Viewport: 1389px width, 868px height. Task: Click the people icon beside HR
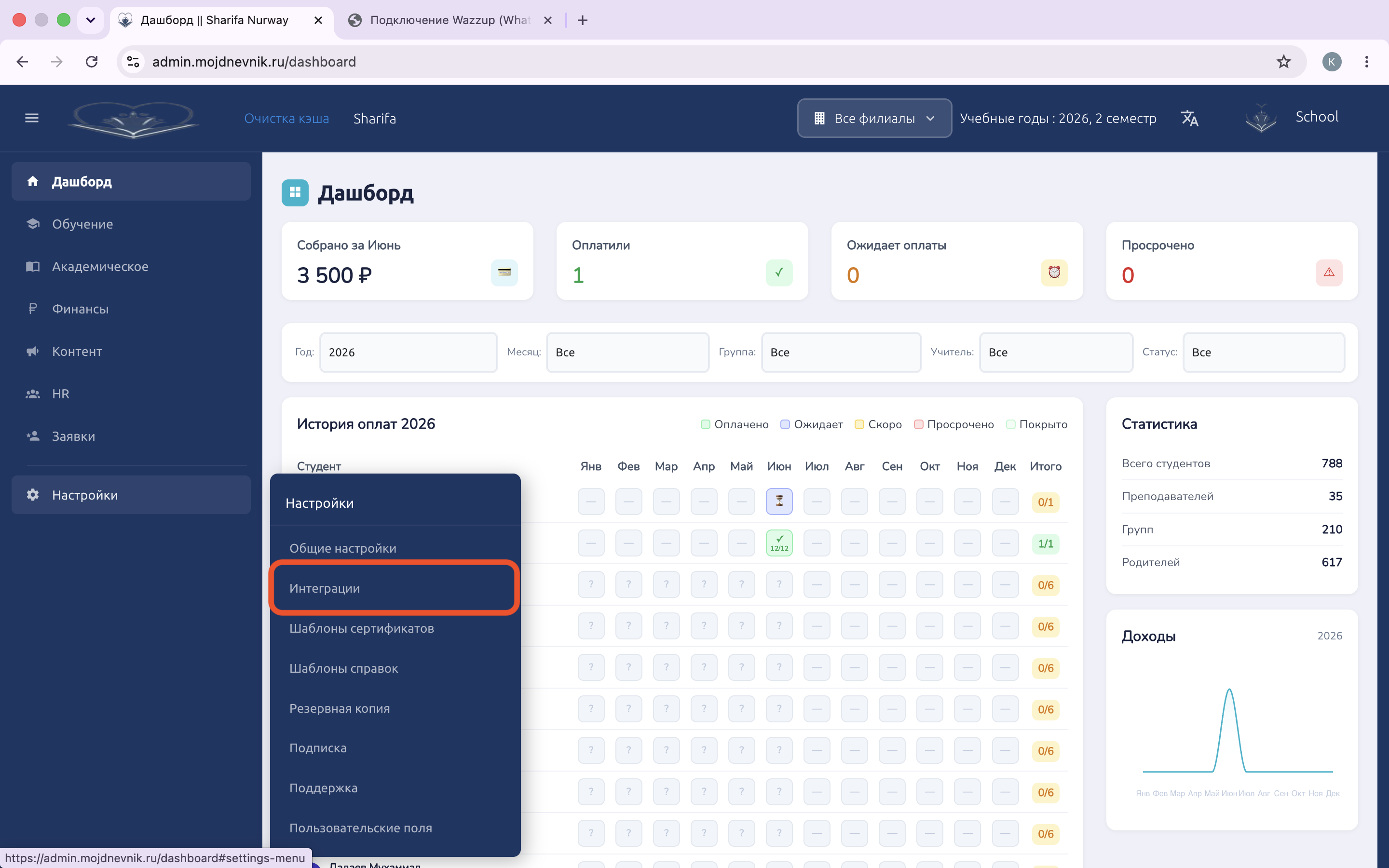(x=33, y=394)
